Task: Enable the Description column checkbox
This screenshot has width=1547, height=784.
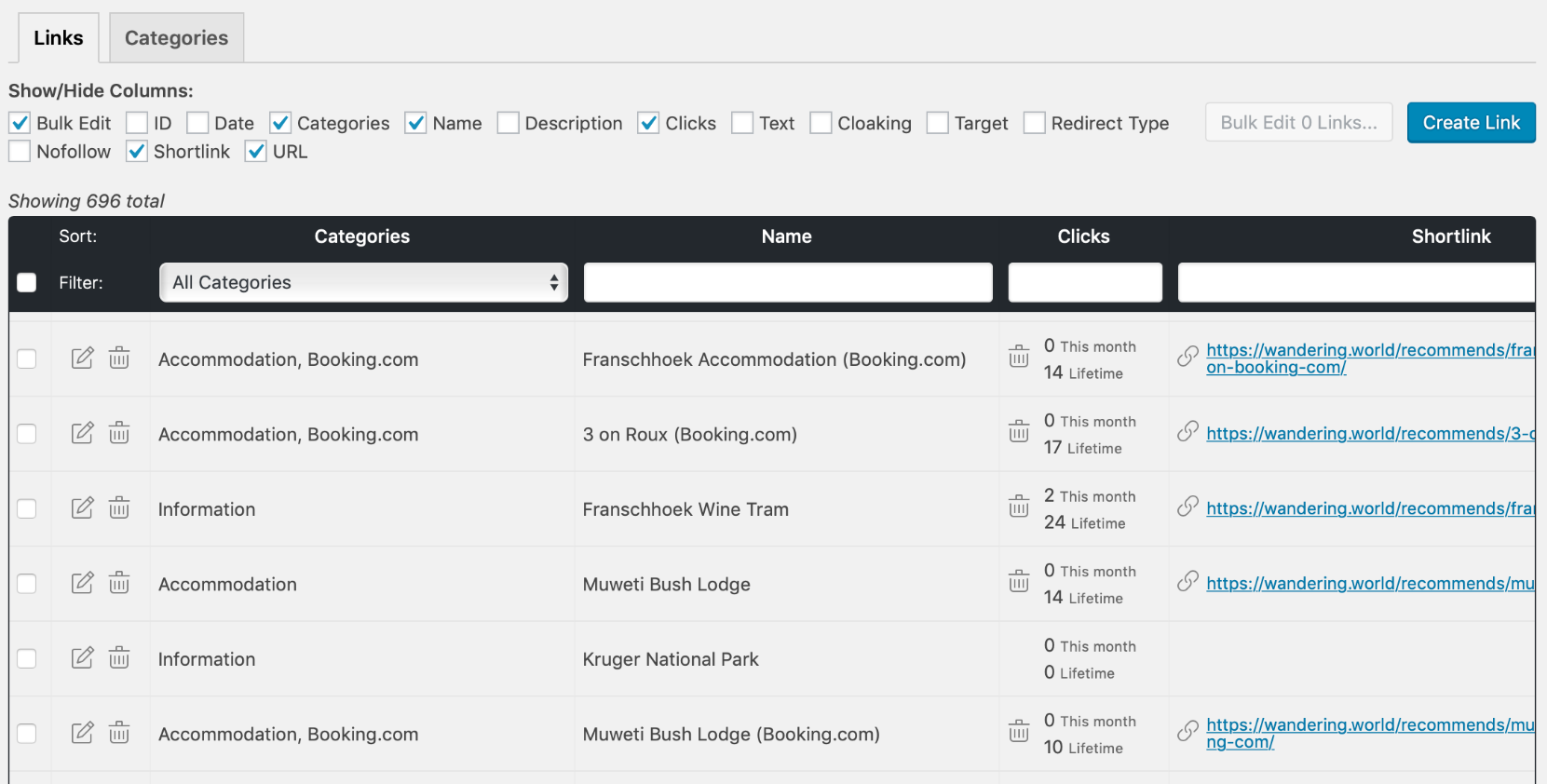Action: click(508, 123)
